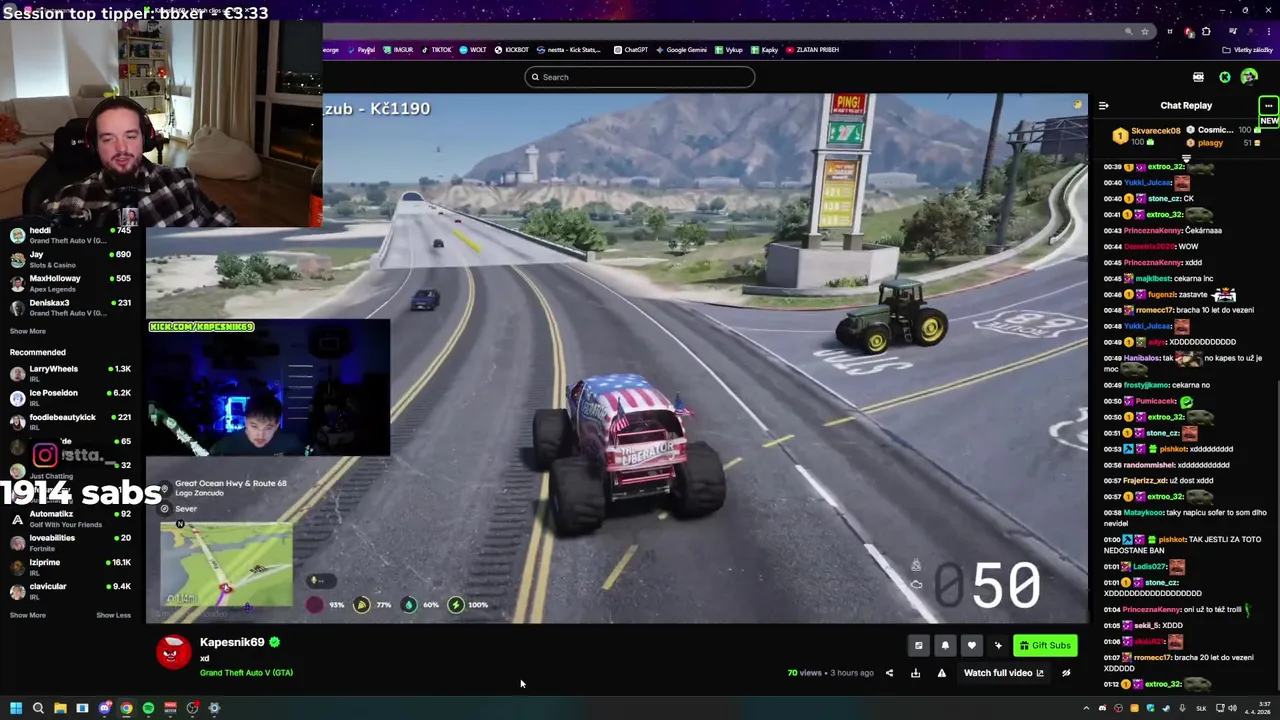The width and height of the screenshot is (1280, 720).
Task: Open IMGUR bookmark
Action: (x=398, y=50)
